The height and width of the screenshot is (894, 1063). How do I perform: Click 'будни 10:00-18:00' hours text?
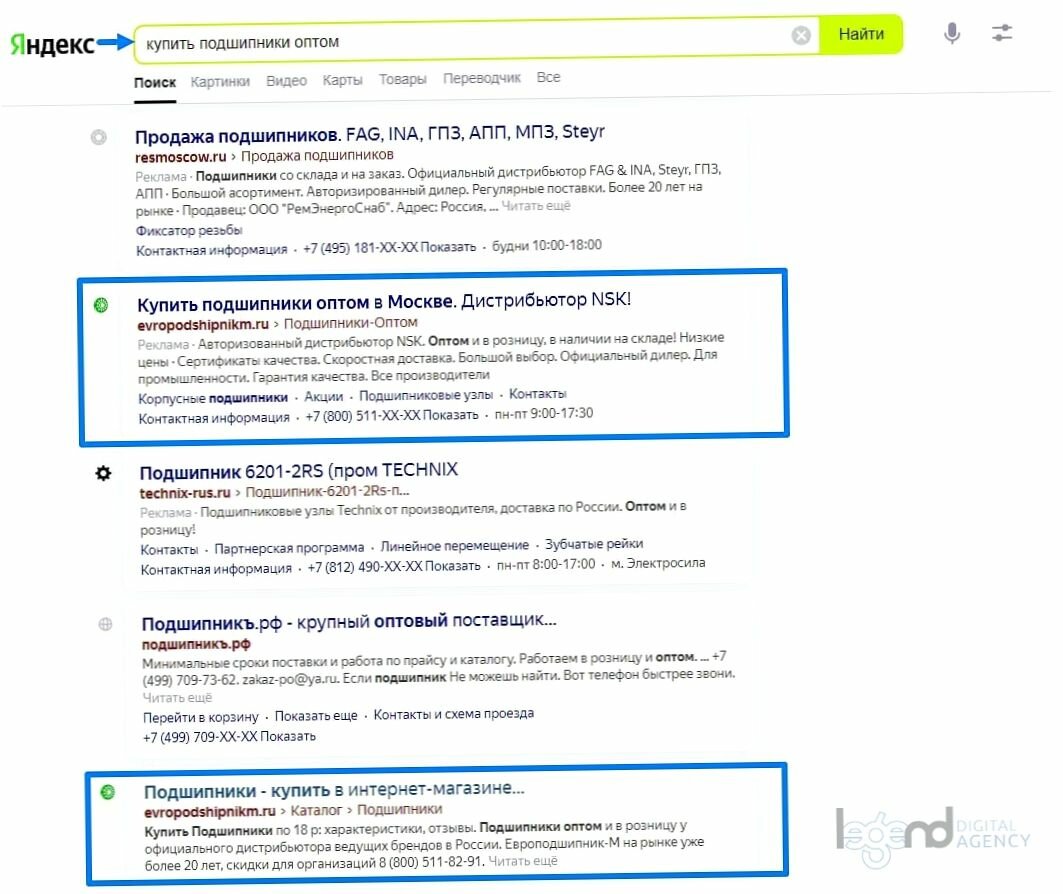pos(546,245)
